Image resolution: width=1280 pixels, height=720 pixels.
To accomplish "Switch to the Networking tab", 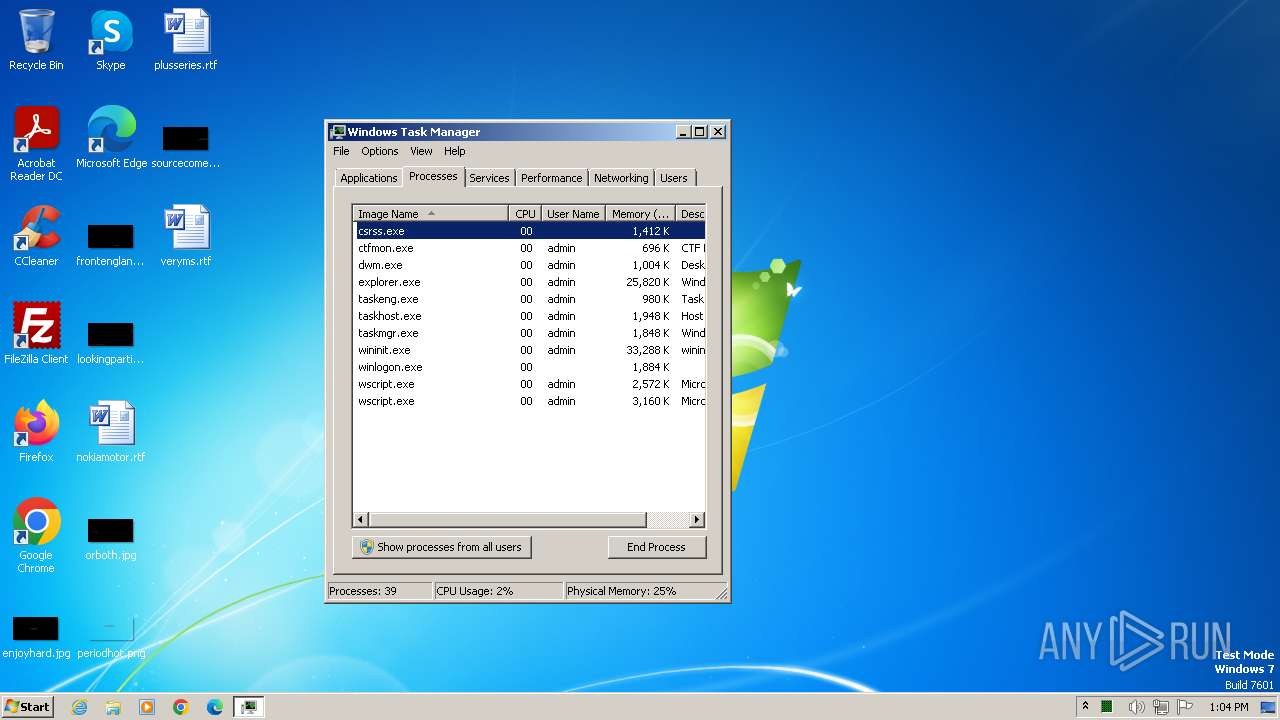I will point(621,178).
